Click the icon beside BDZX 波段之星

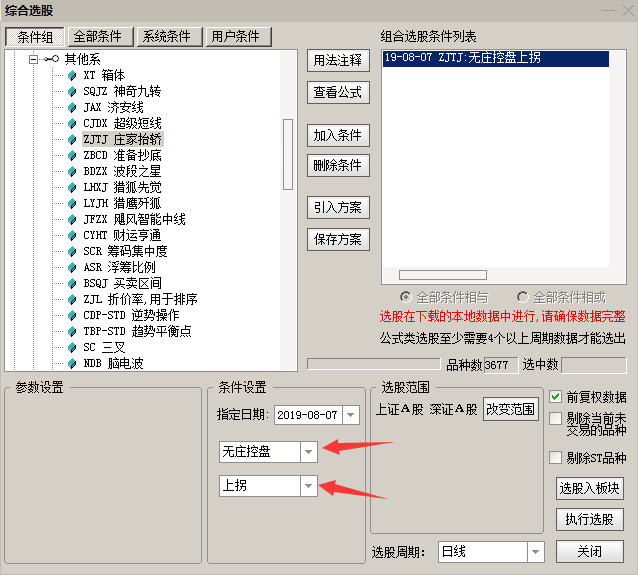tap(72, 171)
